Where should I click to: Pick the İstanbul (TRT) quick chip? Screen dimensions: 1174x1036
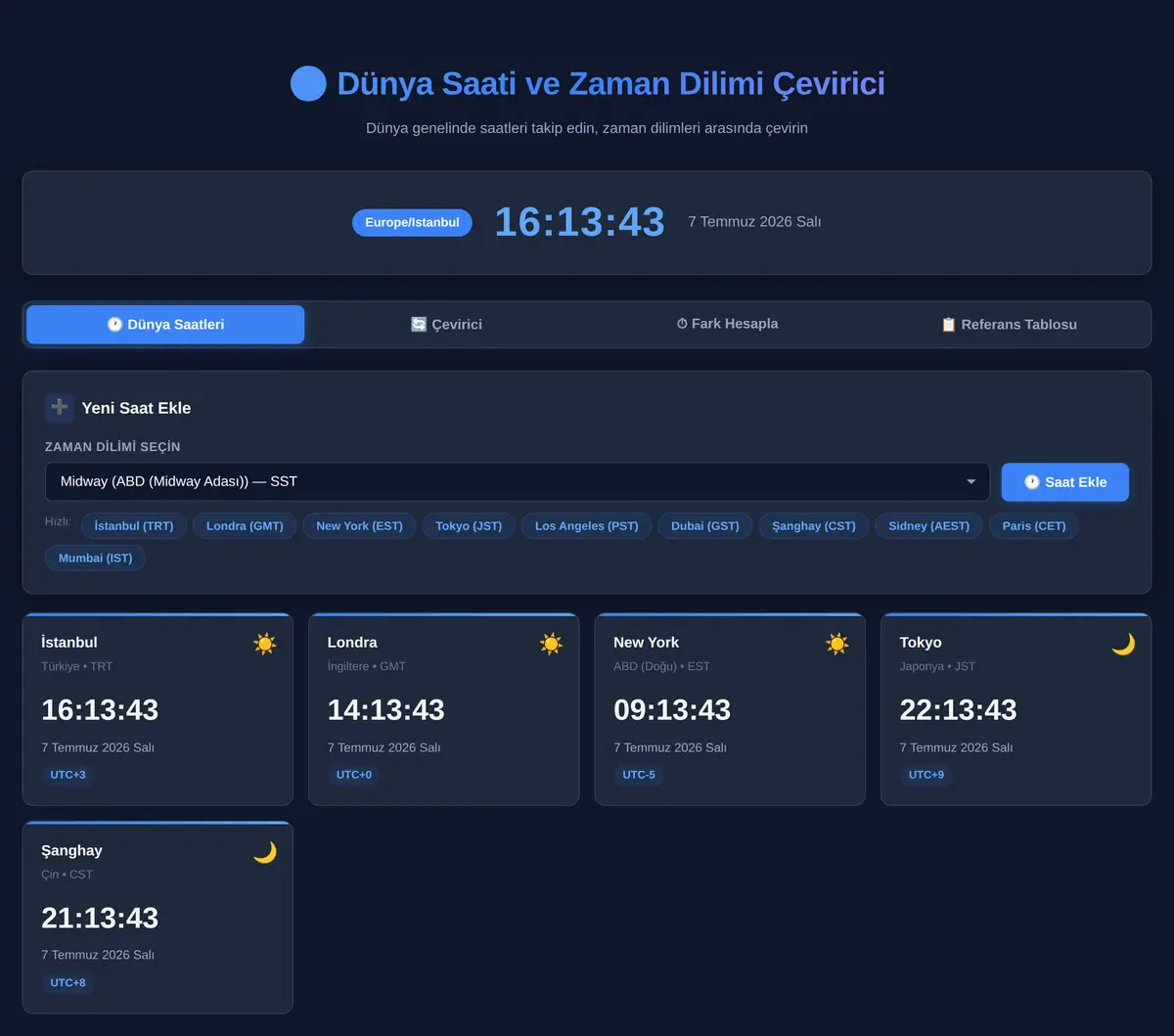[x=134, y=526]
